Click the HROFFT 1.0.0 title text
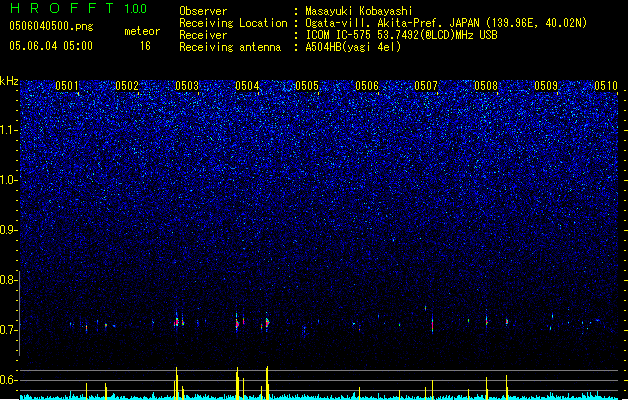The image size is (629, 400). click(79, 8)
